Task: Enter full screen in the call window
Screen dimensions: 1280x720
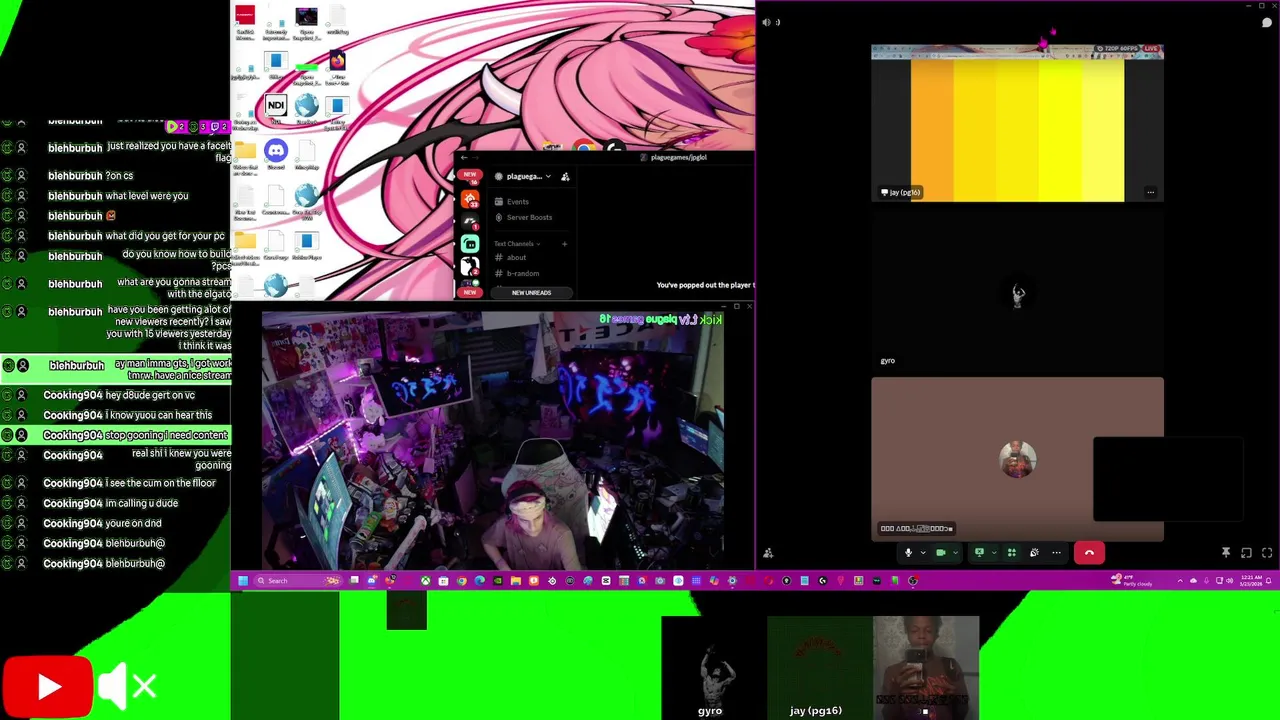Action: click(1267, 552)
